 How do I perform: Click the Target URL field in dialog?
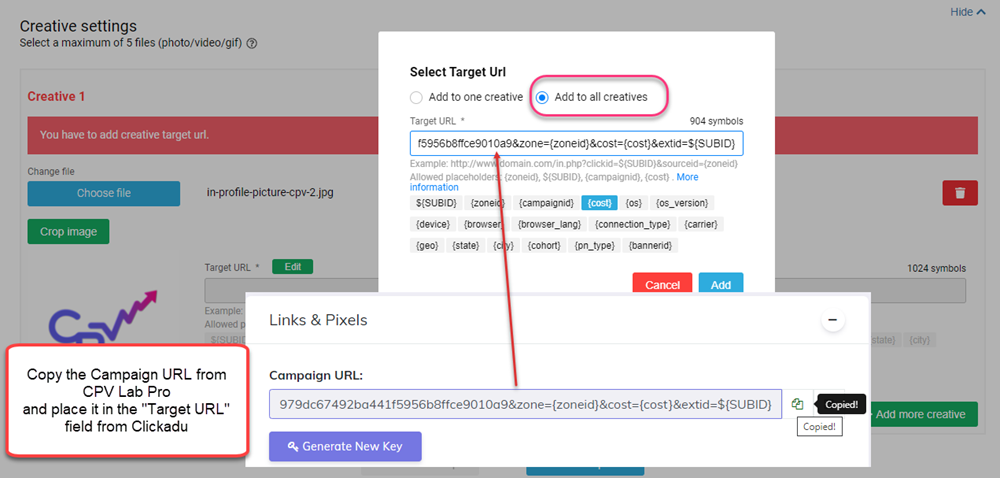pyautogui.click(x=576, y=143)
